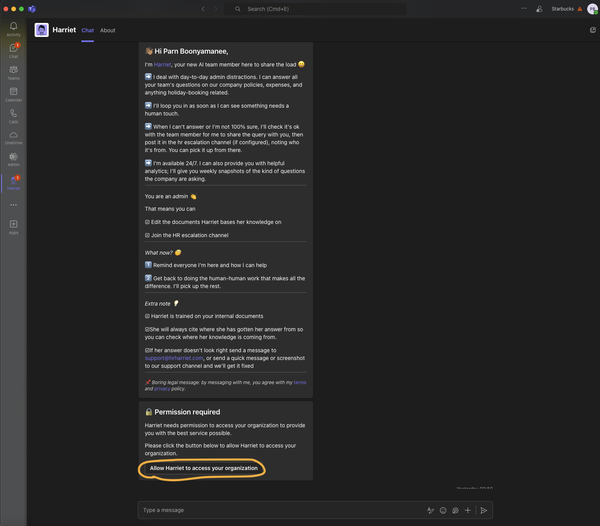Viewport: 600px width, 526px height.
Task: Select 'Join the HR escalation channel' line
Action: (x=190, y=235)
